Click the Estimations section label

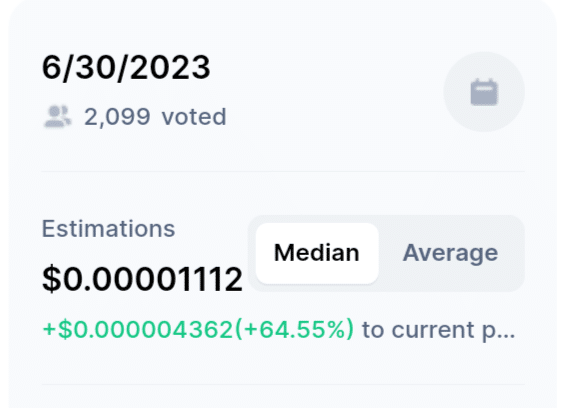(108, 229)
